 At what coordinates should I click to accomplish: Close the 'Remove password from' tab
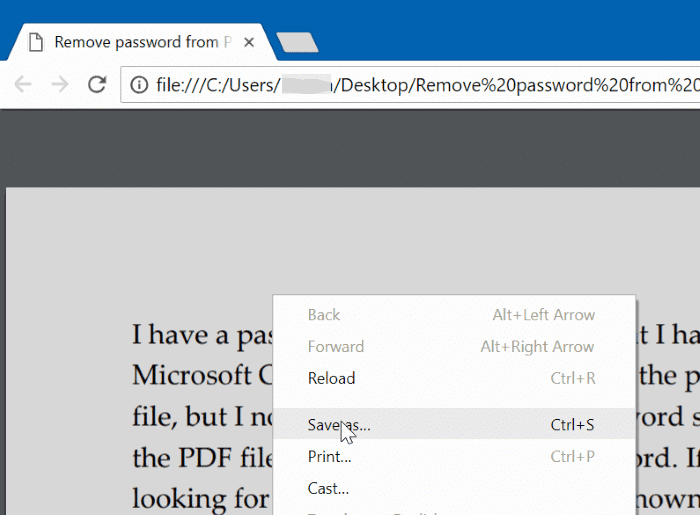pos(249,42)
